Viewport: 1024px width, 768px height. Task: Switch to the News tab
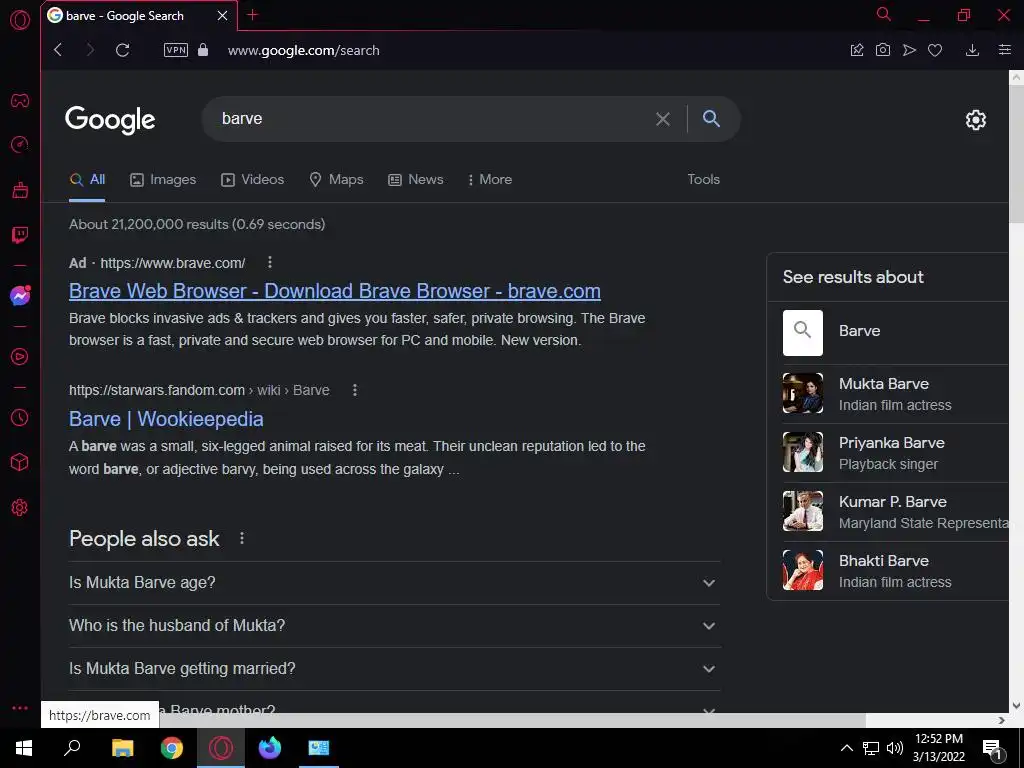click(416, 180)
